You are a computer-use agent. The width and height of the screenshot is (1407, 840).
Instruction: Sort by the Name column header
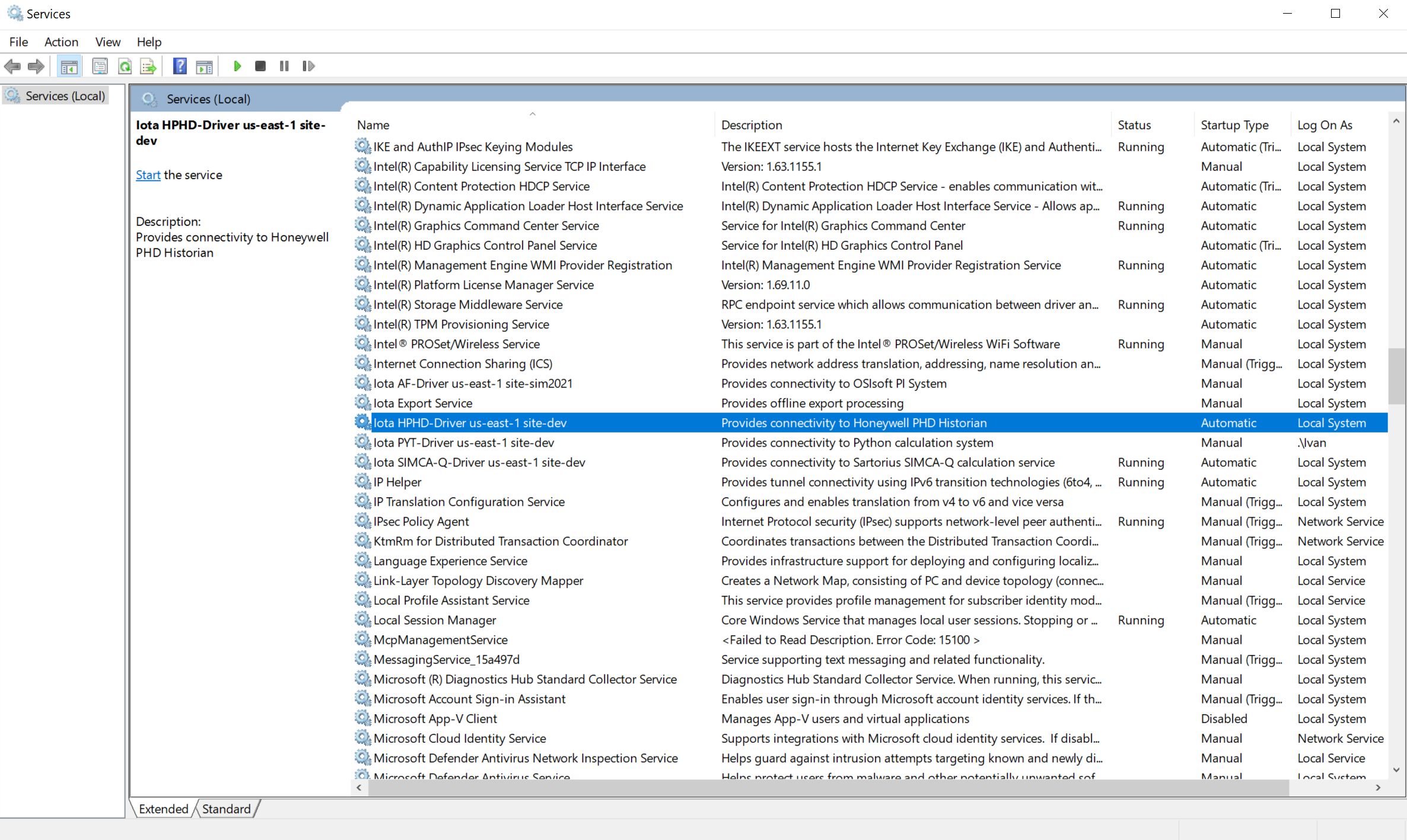click(533, 125)
